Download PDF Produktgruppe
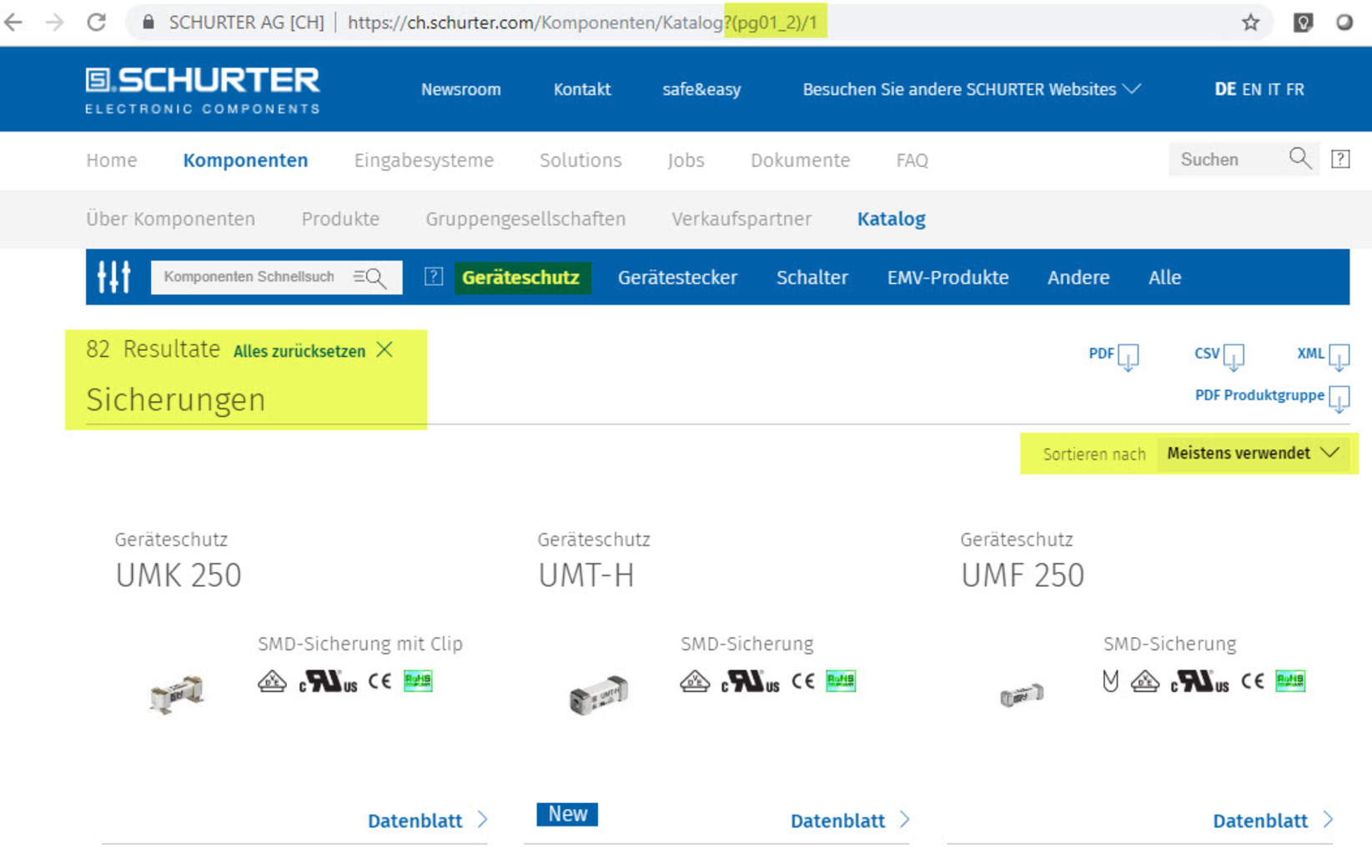 [x=1272, y=398]
